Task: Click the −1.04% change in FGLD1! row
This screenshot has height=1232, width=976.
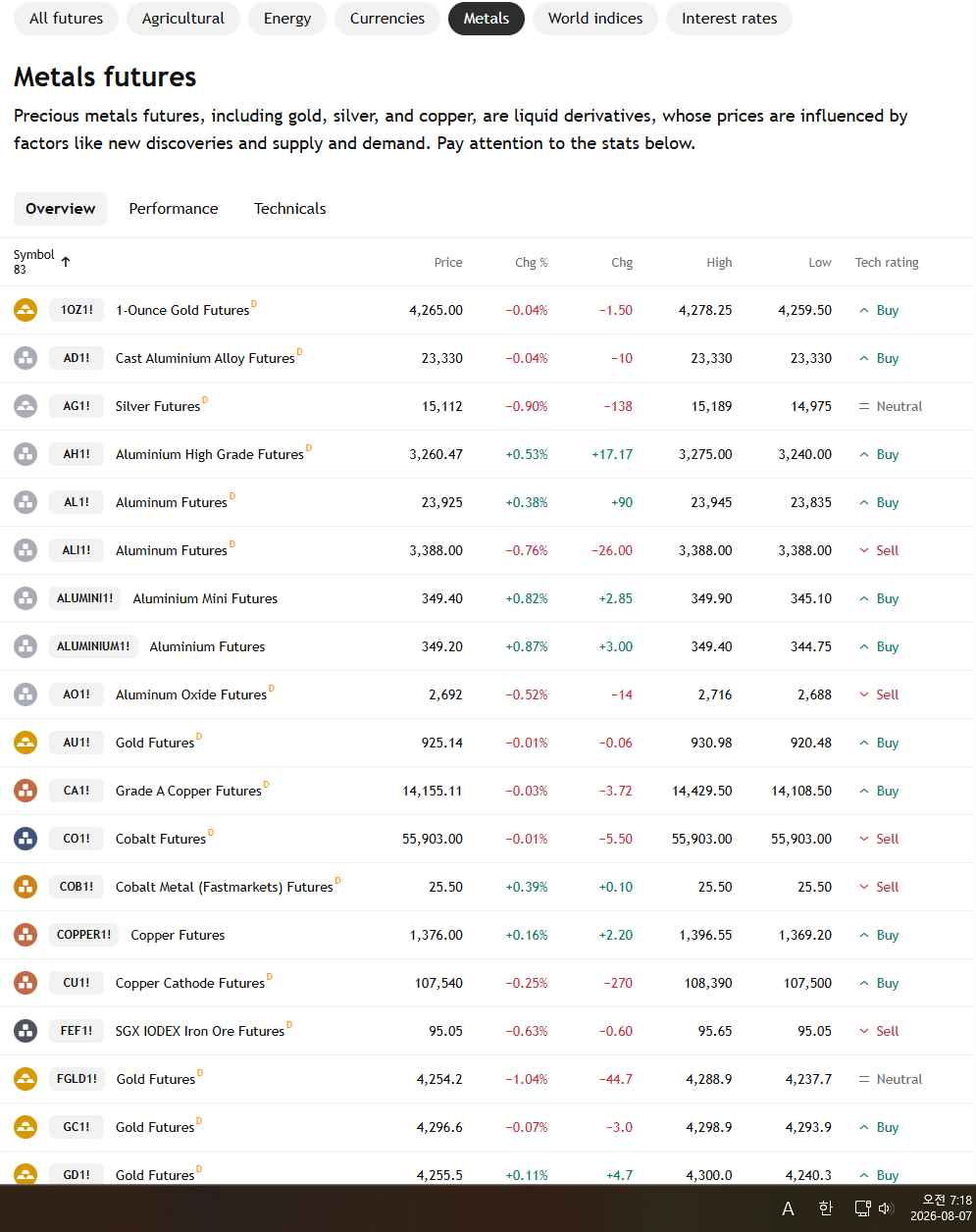Action: pos(527,1079)
